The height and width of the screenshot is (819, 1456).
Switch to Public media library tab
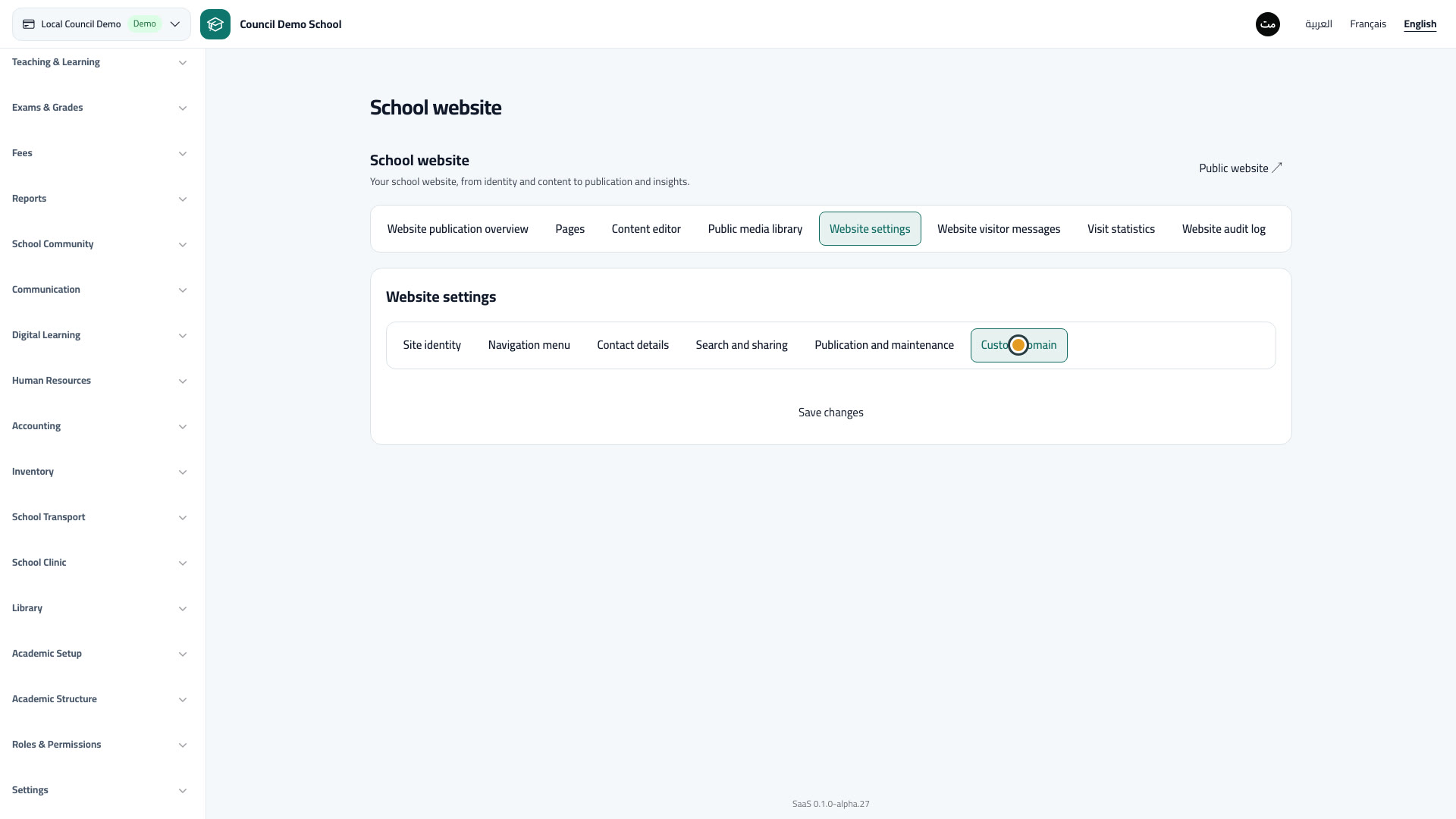click(755, 229)
